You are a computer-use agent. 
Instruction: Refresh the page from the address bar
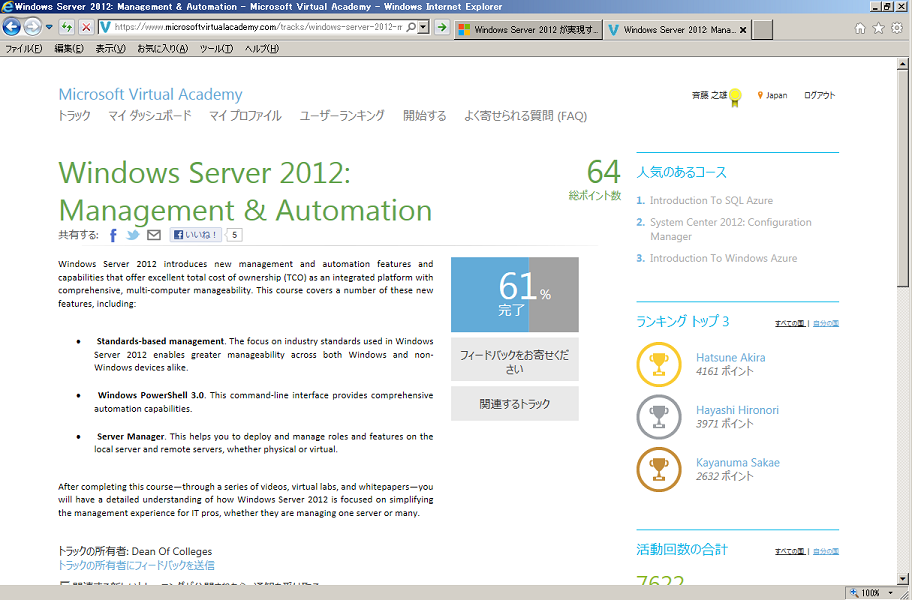66,27
